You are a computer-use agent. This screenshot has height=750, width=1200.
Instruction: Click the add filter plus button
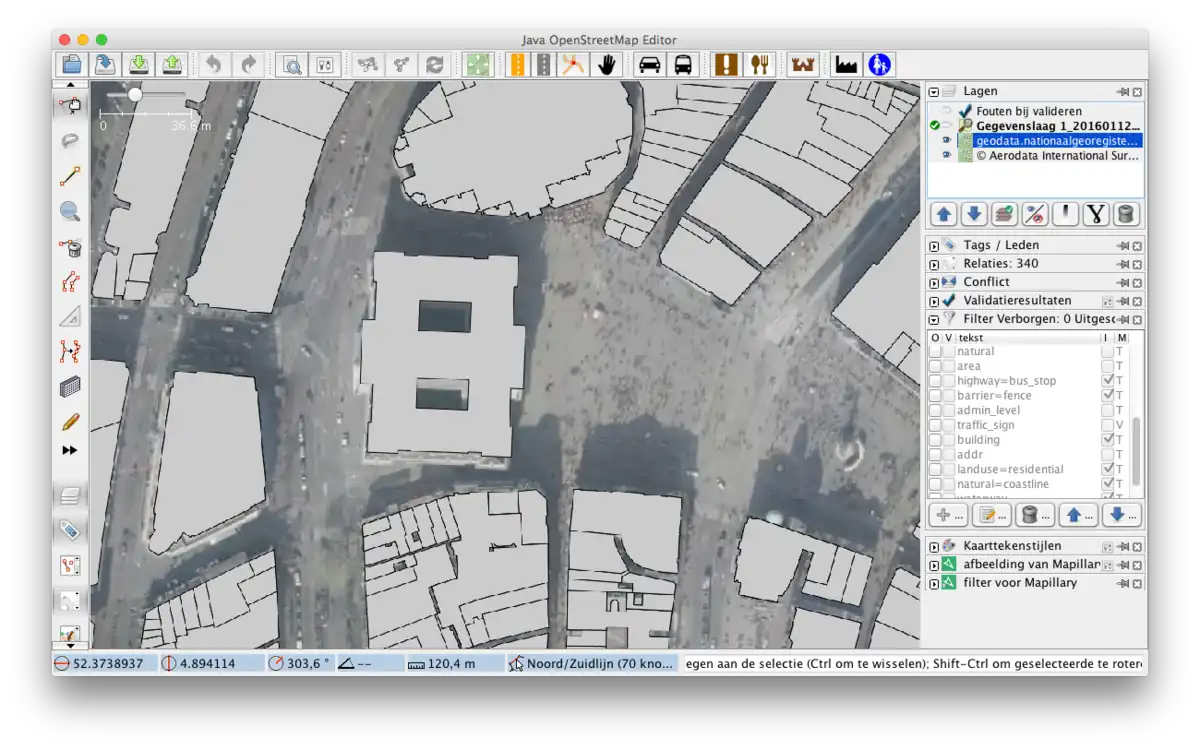pyautogui.click(x=946, y=515)
